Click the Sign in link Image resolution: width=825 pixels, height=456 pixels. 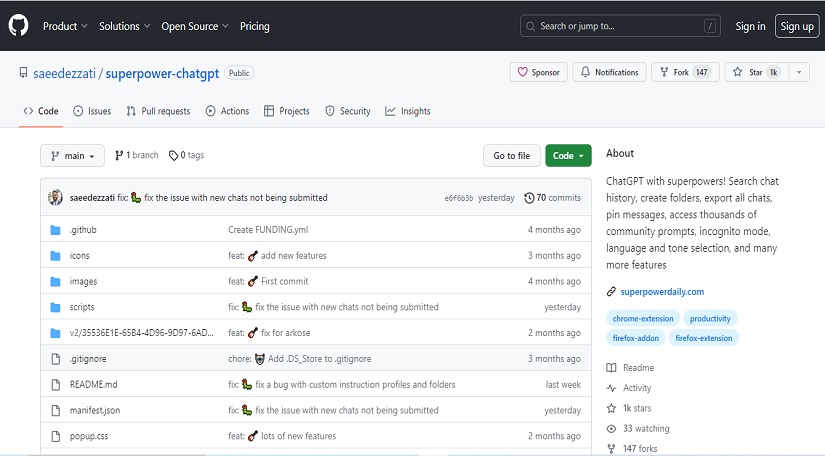coord(750,26)
